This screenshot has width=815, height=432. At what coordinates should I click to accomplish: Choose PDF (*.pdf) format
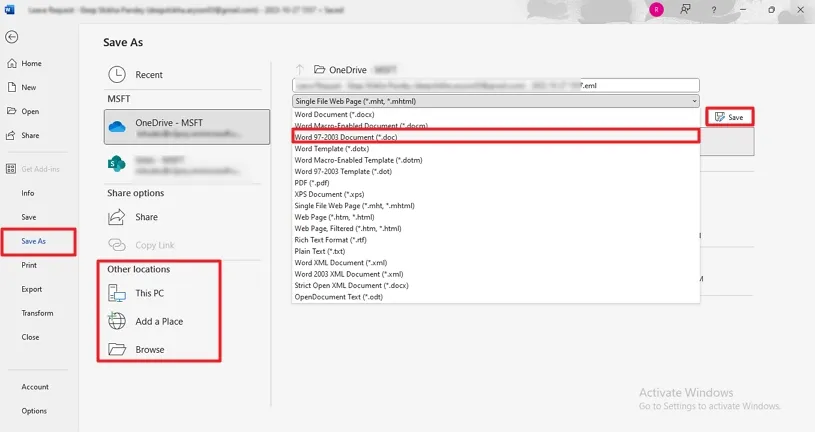point(496,183)
